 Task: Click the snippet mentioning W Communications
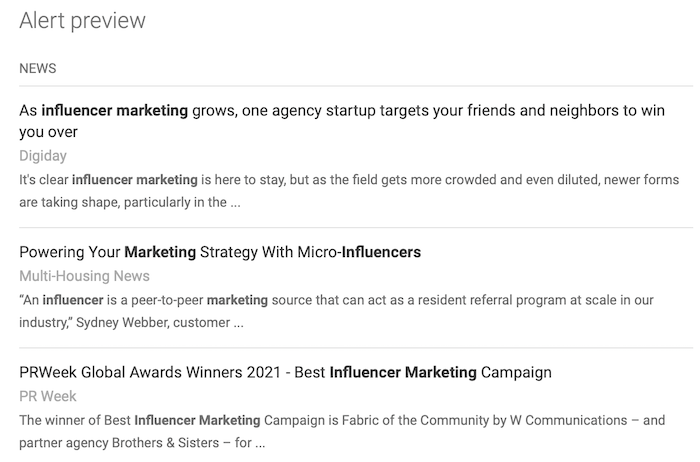click(x=342, y=432)
